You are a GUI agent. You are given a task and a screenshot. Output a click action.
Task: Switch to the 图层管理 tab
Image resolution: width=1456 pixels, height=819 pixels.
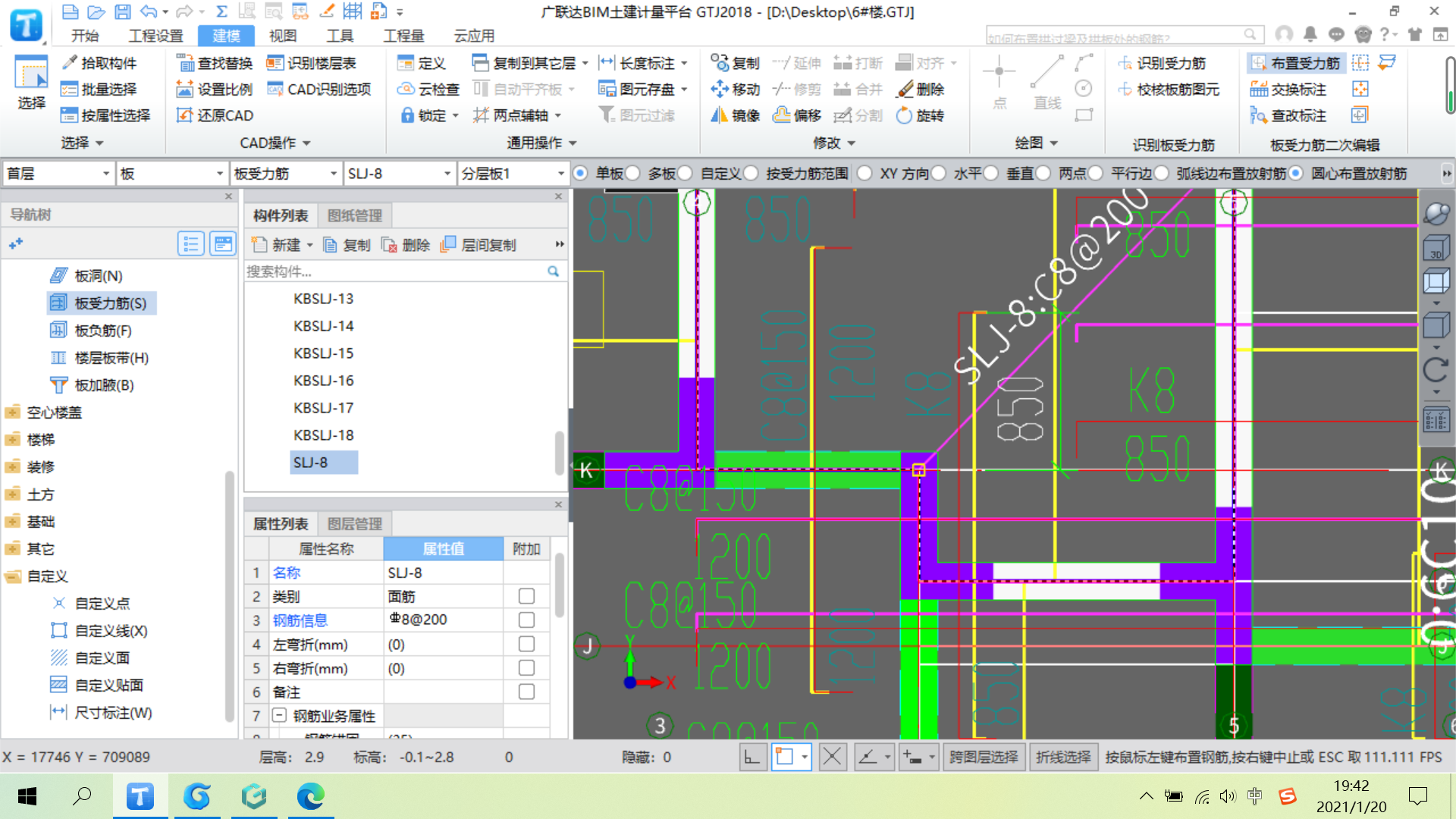(x=354, y=524)
